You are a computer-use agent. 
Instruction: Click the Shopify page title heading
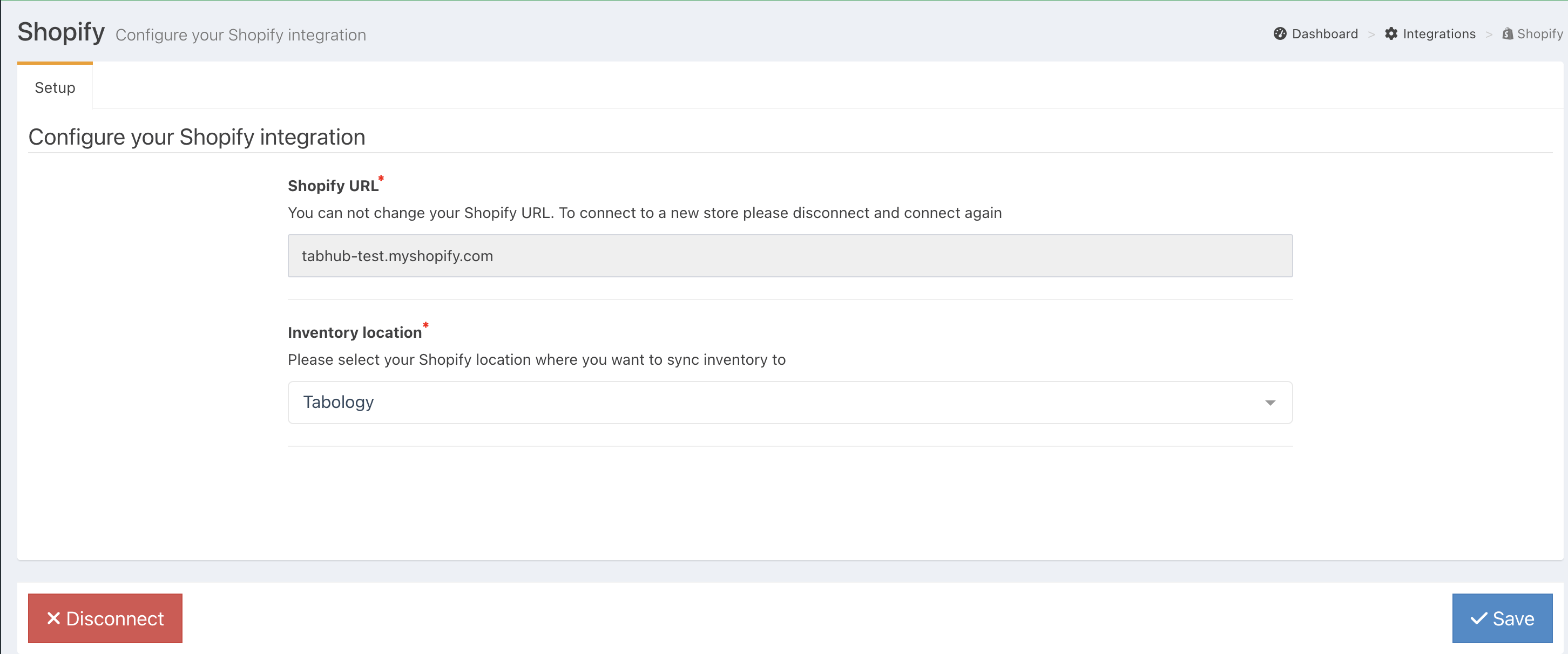click(61, 32)
